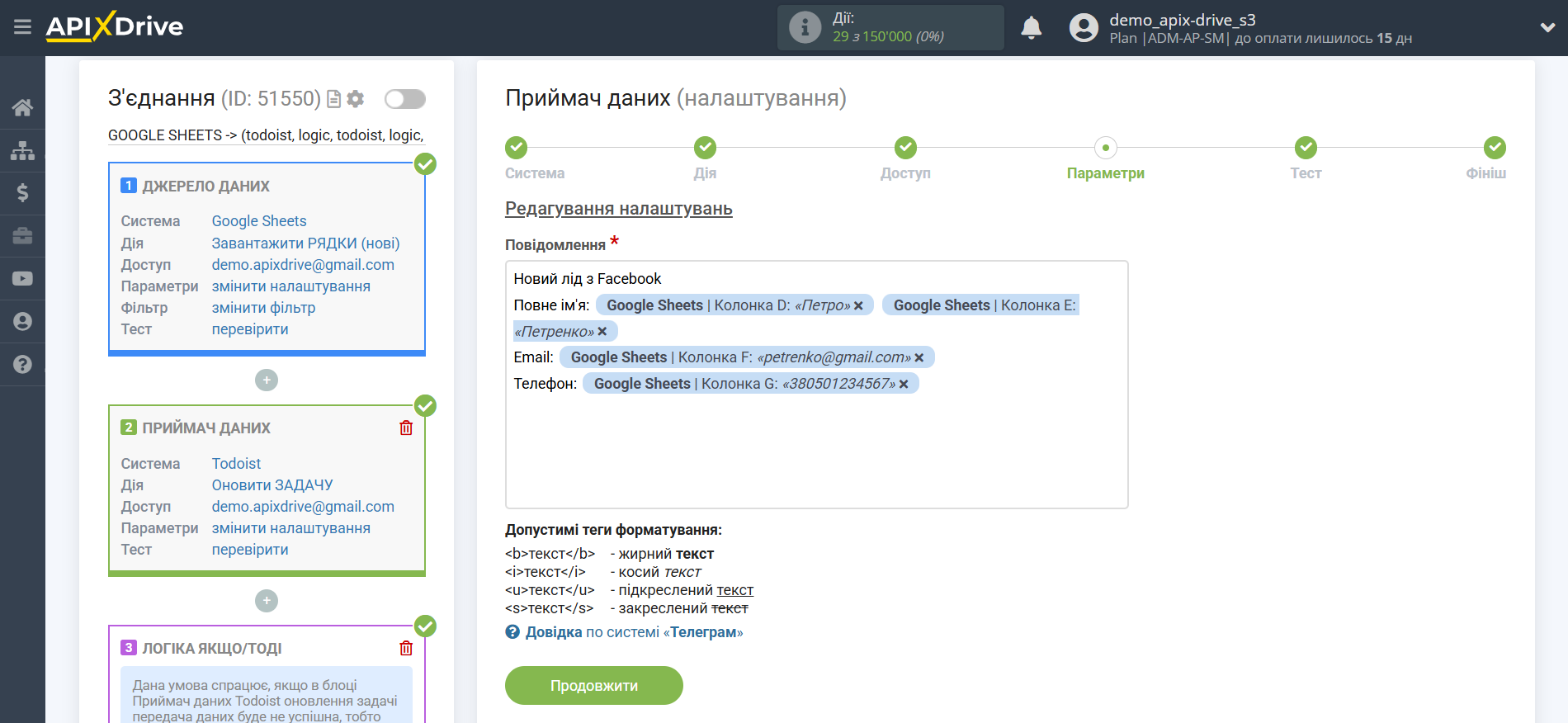
Task: Open the profile sidebar icon
Action: coord(22,321)
